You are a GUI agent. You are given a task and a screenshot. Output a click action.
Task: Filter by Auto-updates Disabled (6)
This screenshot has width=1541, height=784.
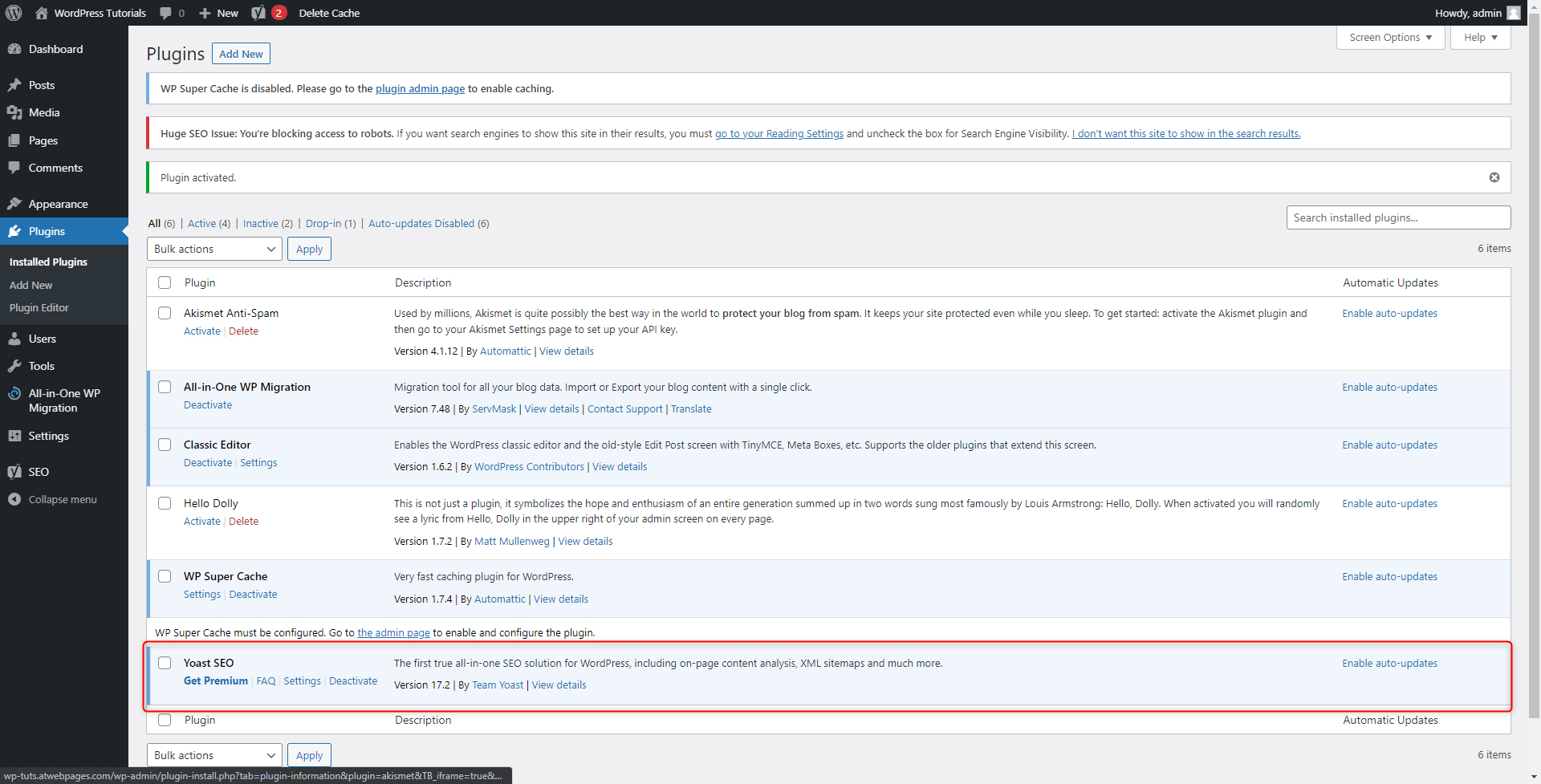click(x=429, y=223)
